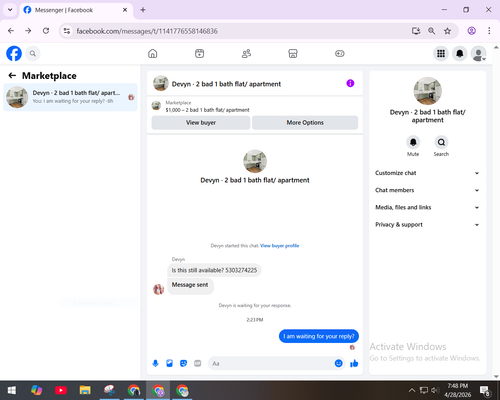Open the Windows notification center icon
The width and height of the screenshot is (500, 400).
point(484,390)
